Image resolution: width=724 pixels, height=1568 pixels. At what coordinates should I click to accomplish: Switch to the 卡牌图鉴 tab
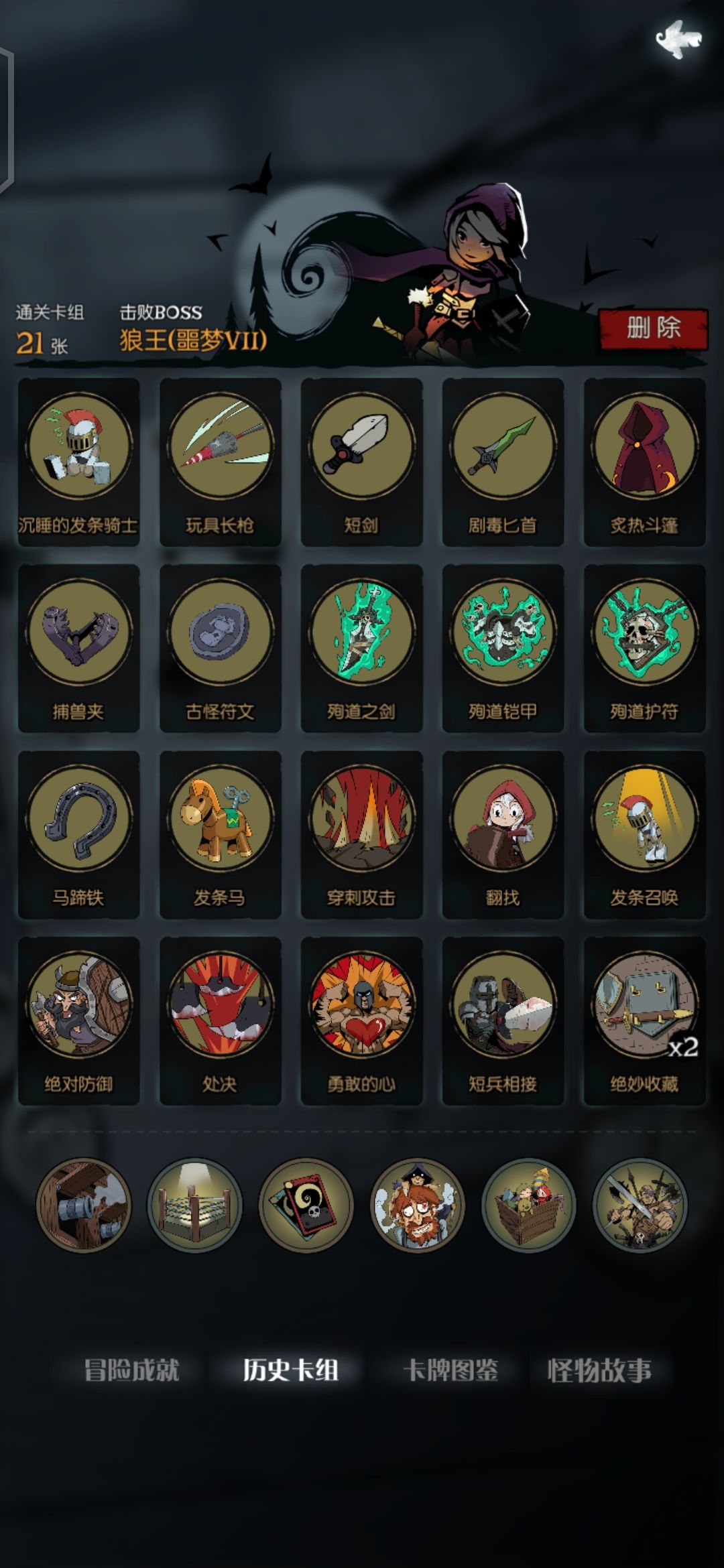click(x=450, y=1370)
